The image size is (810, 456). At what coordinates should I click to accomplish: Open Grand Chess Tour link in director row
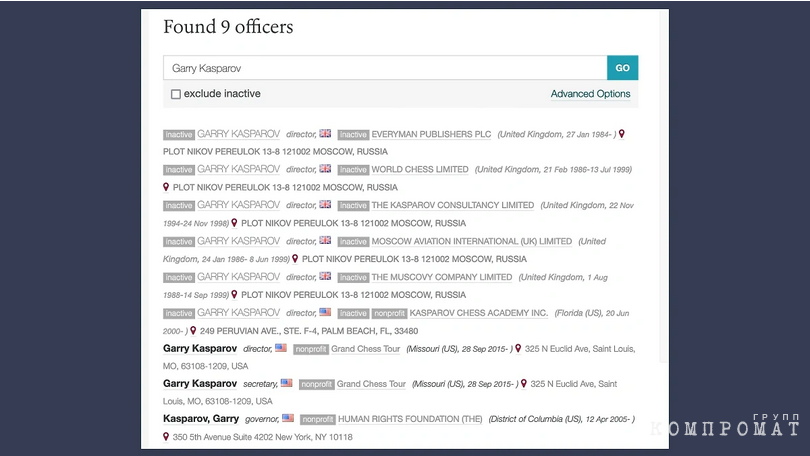[366, 349]
